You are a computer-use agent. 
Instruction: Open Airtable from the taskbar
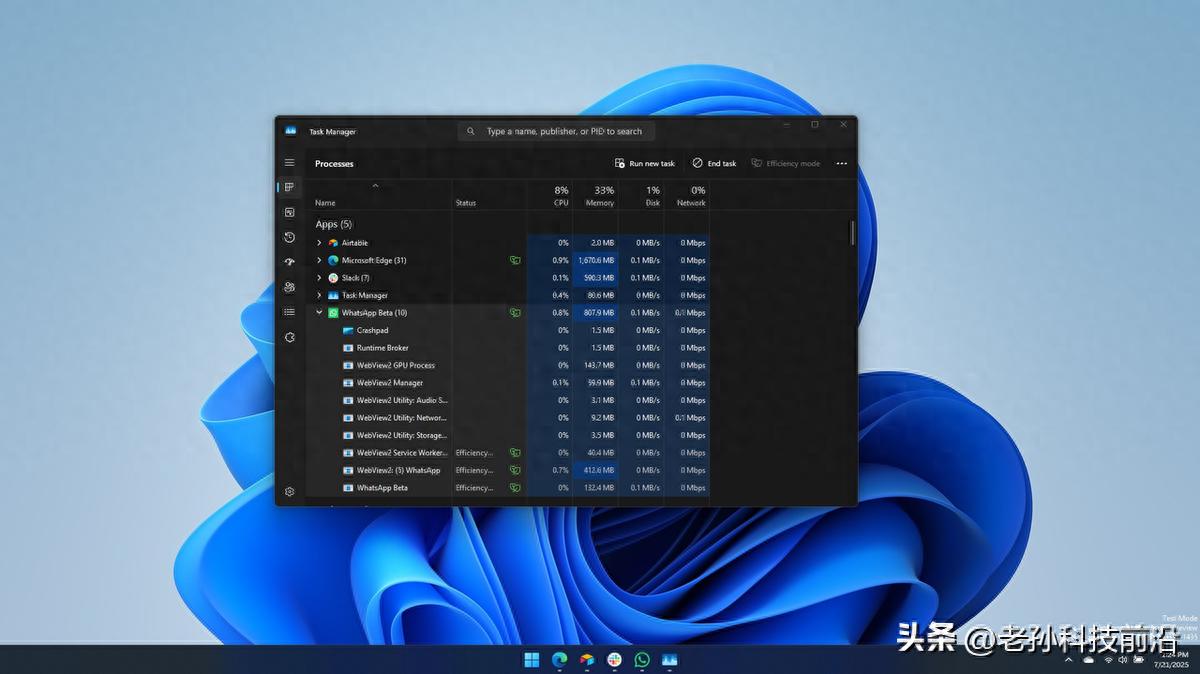click(587, 660)
